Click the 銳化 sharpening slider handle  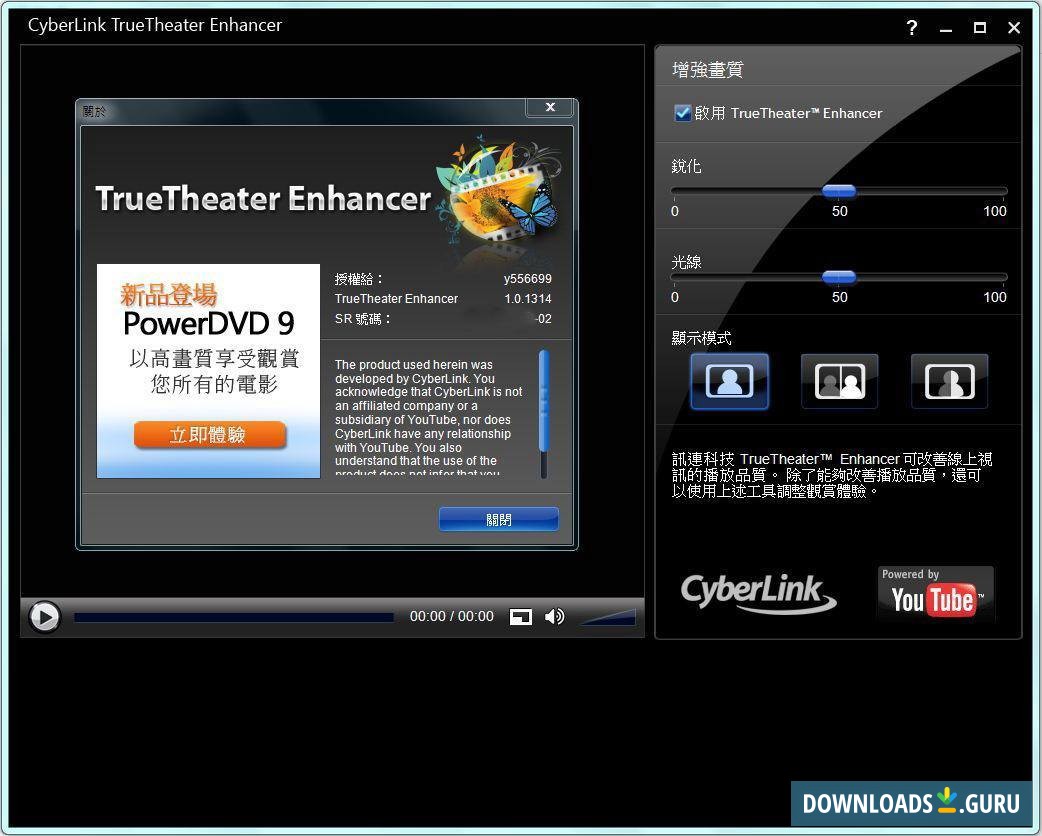coord(839,191)
